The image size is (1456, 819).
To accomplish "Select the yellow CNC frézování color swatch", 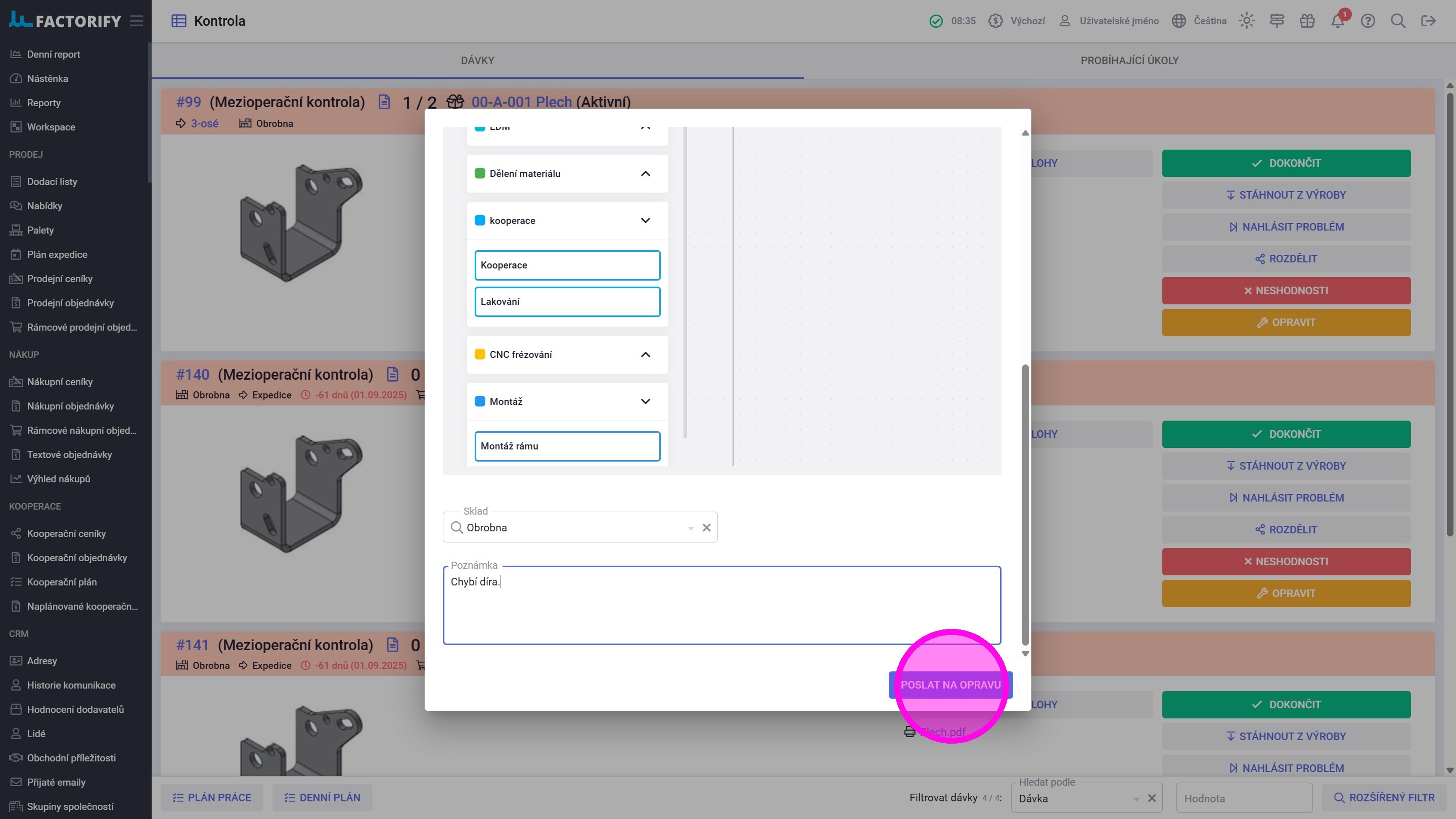I will [480, 354].
